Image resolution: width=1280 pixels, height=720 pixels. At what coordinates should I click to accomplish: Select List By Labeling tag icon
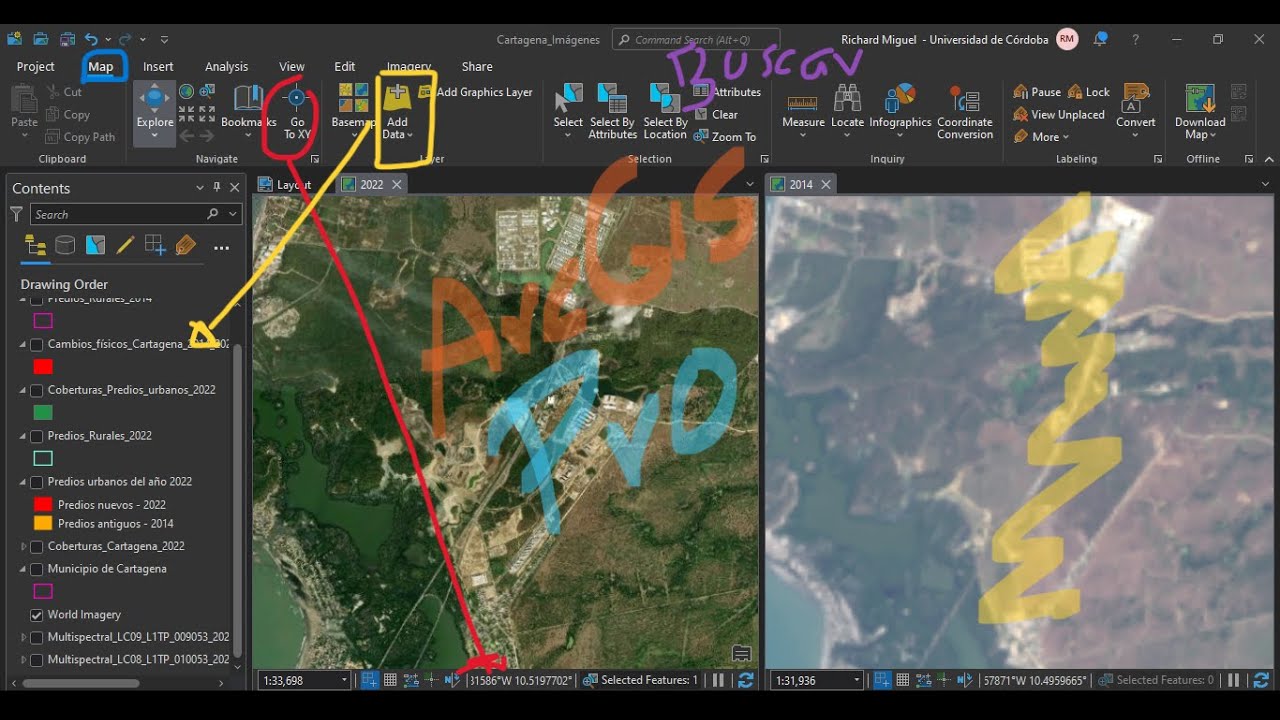click(x=185, y=246)
